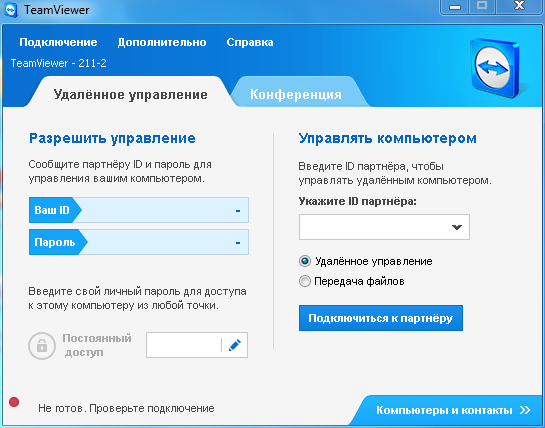Image resolution: width=545 pixels, height=428 pixels.
Task: Click the padlock icon for permanent access
Action: [42, 346]
